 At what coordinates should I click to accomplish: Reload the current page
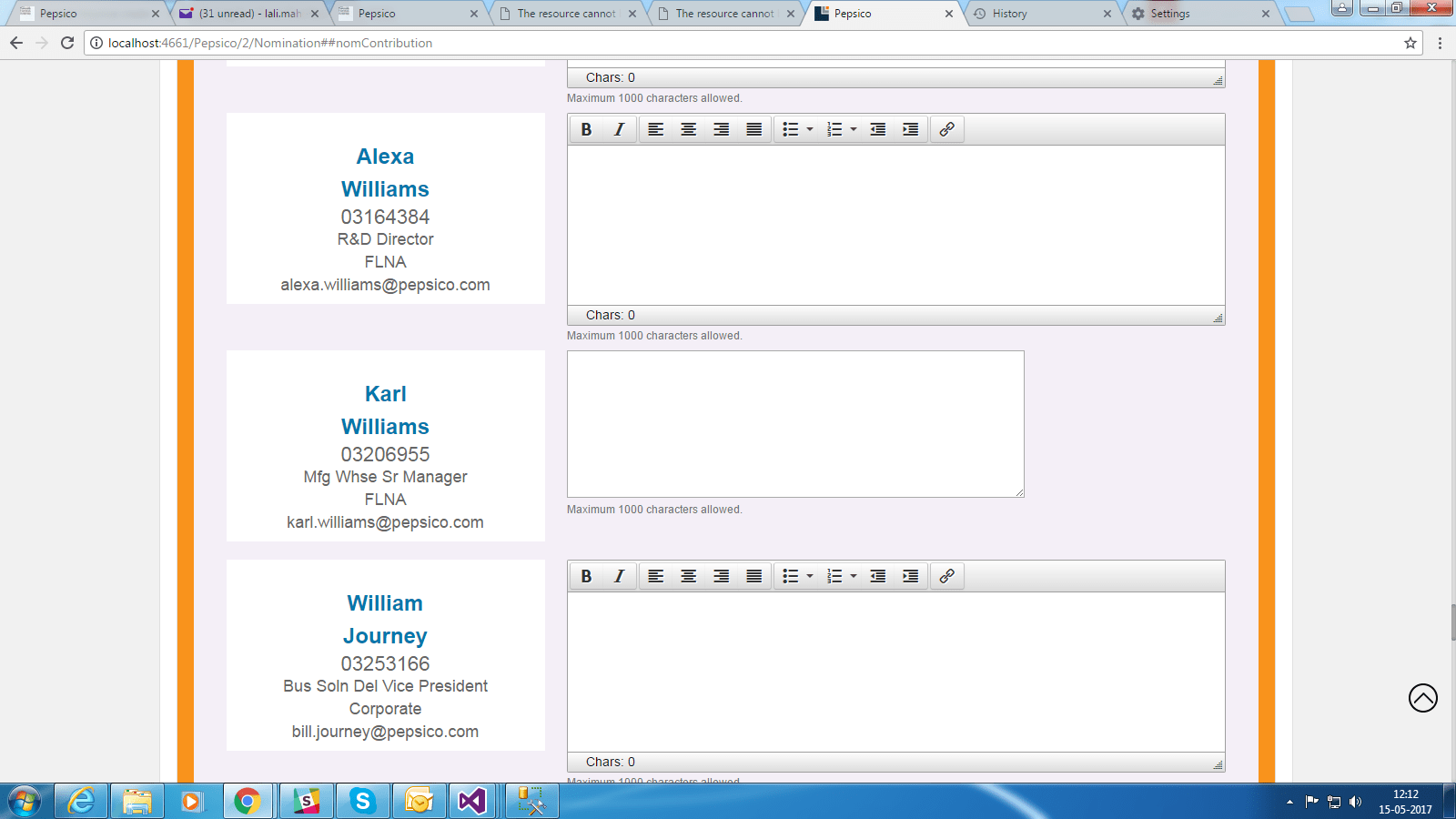click(67, 43)
